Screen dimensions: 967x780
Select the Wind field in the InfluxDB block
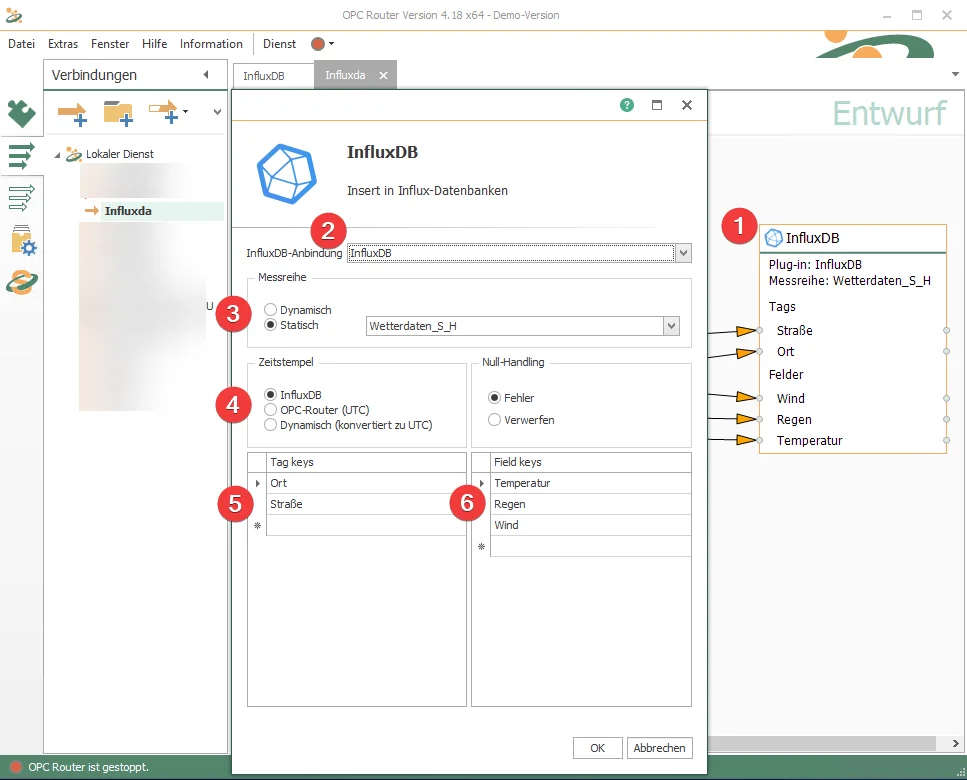(x=791, y=398)
